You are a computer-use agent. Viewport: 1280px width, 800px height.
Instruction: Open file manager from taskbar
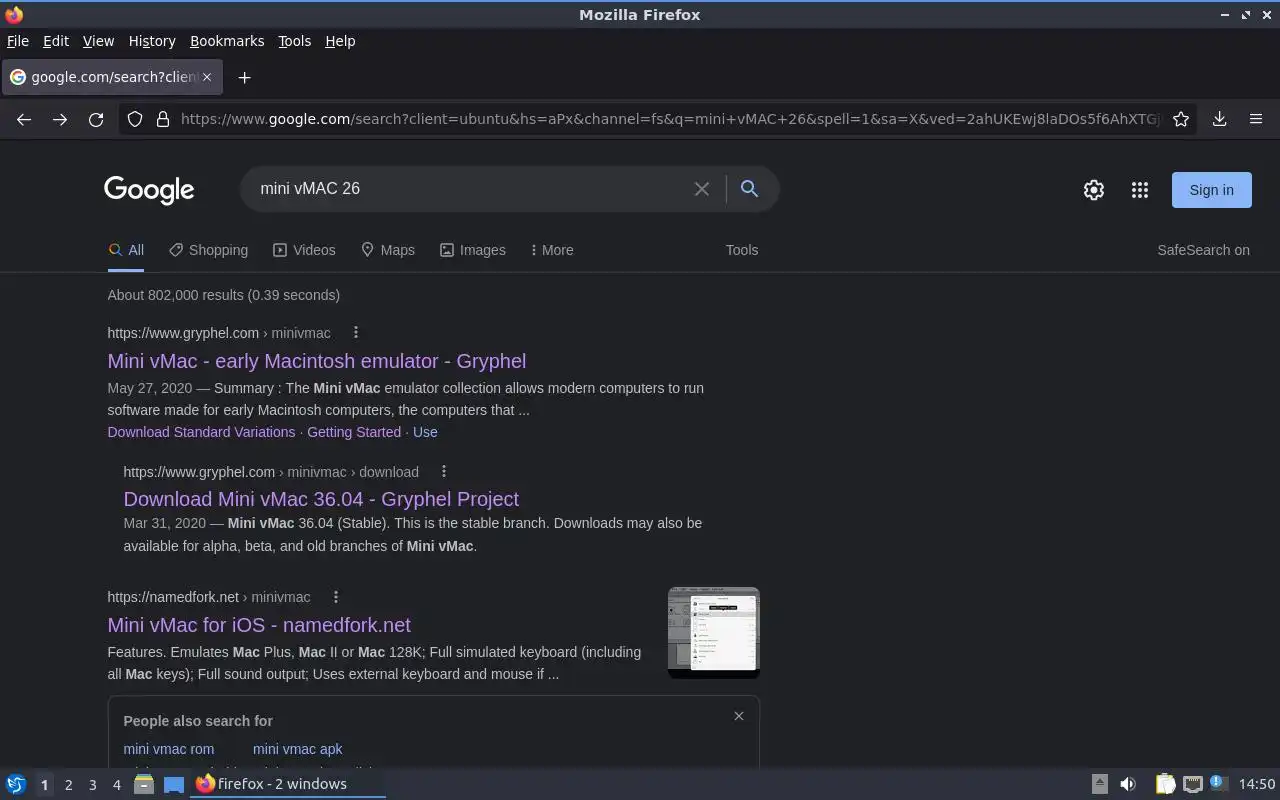tap(144, 784)
